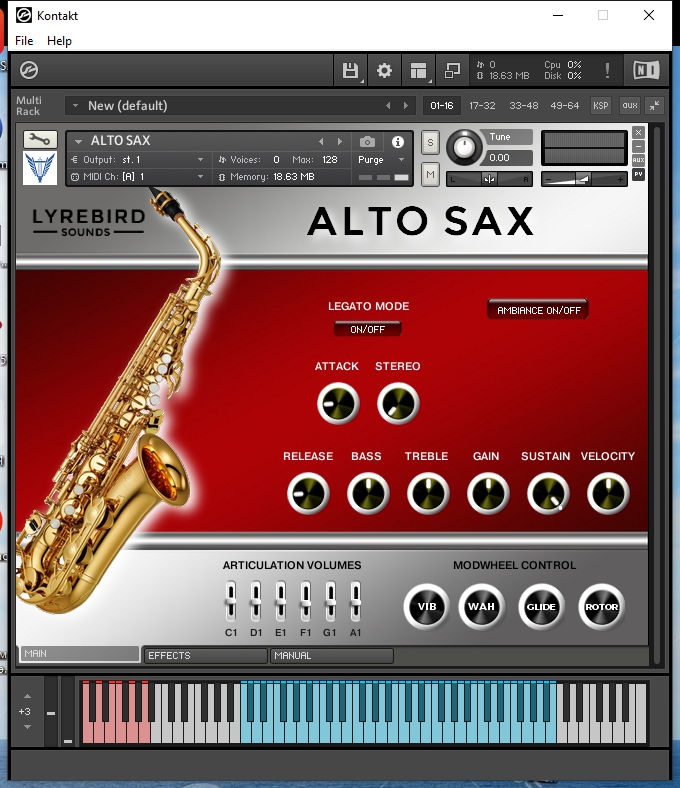Click the KSP script button

pos(600,106)
